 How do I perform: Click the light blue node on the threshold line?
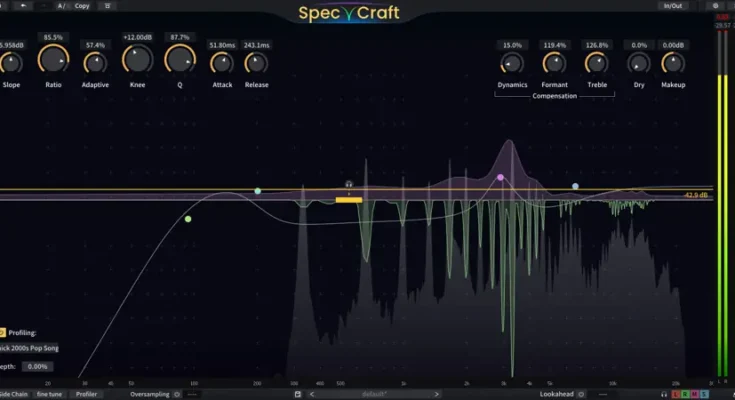pyautogui.click(x=576, y=186)
